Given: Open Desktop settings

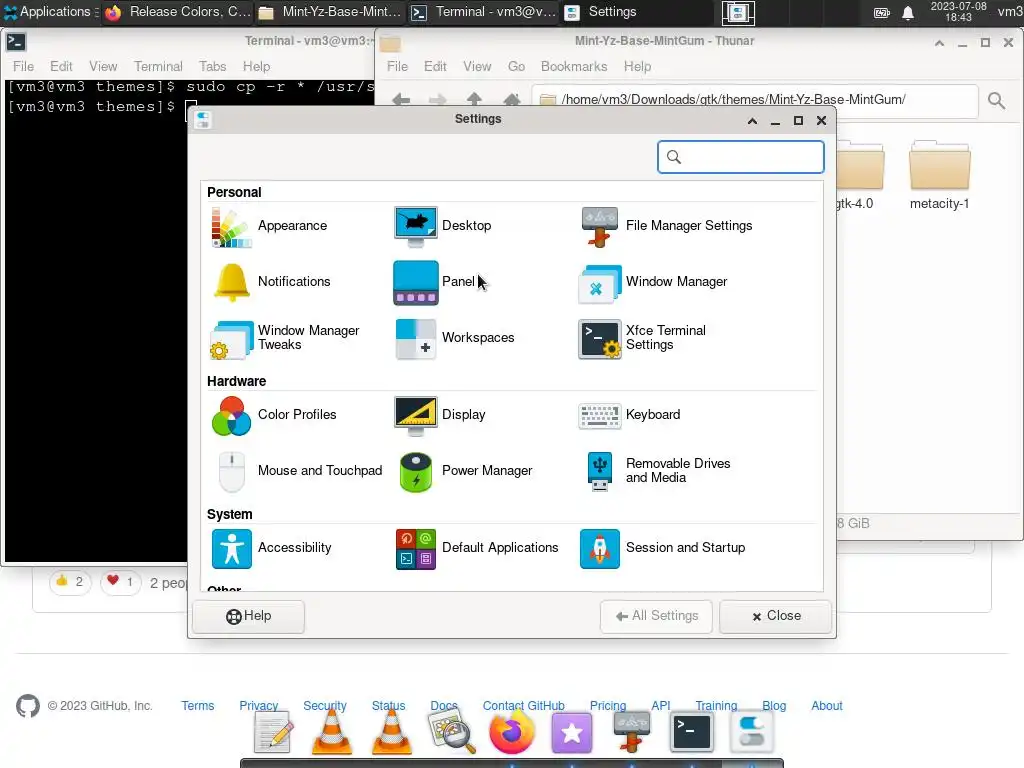Looking at the screenshot, I should (443, 226).
